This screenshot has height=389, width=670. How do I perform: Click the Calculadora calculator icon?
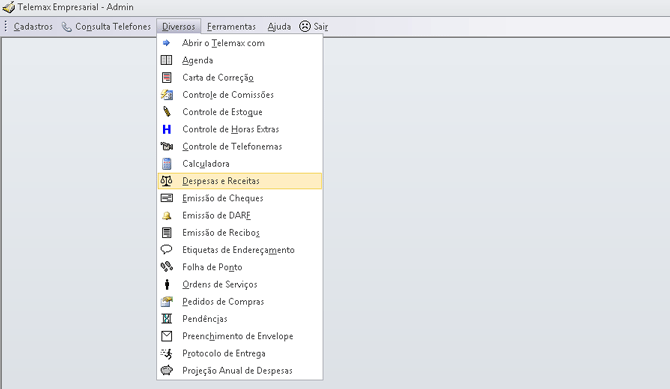[167, 164]
